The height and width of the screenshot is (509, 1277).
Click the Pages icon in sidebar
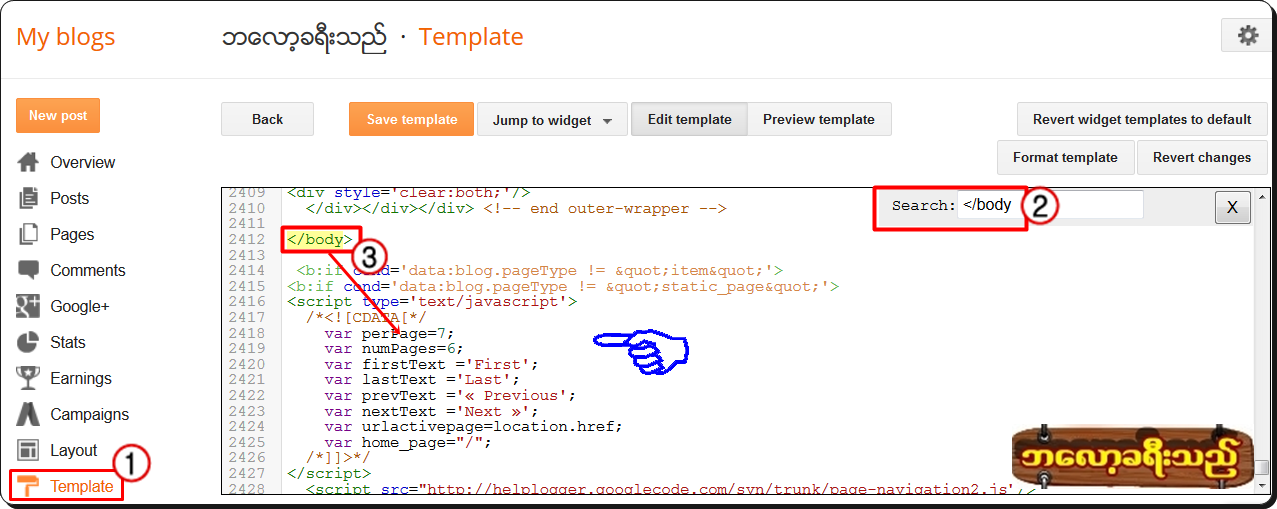28,234
